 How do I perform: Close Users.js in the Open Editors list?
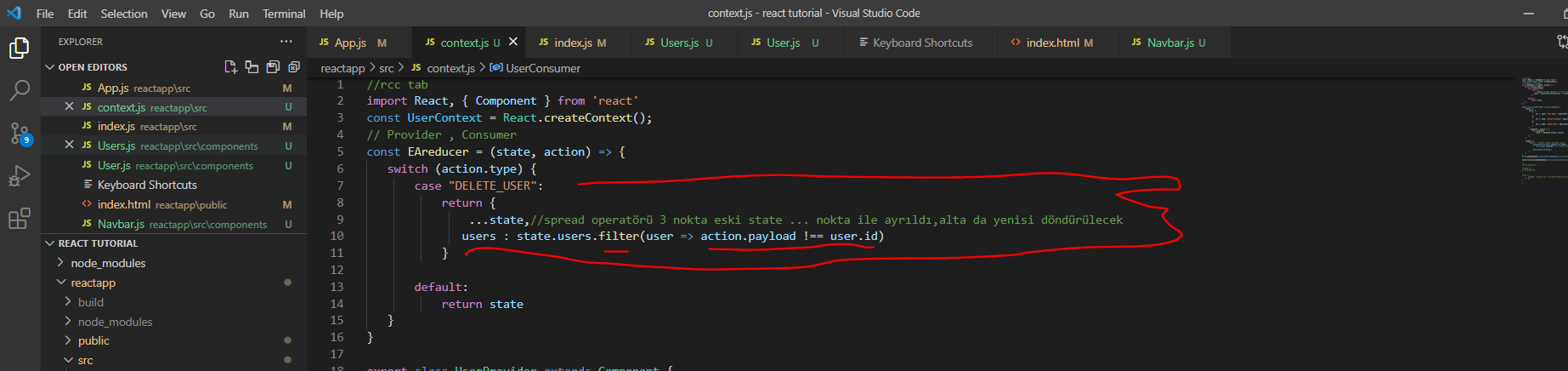pos(70,146)
